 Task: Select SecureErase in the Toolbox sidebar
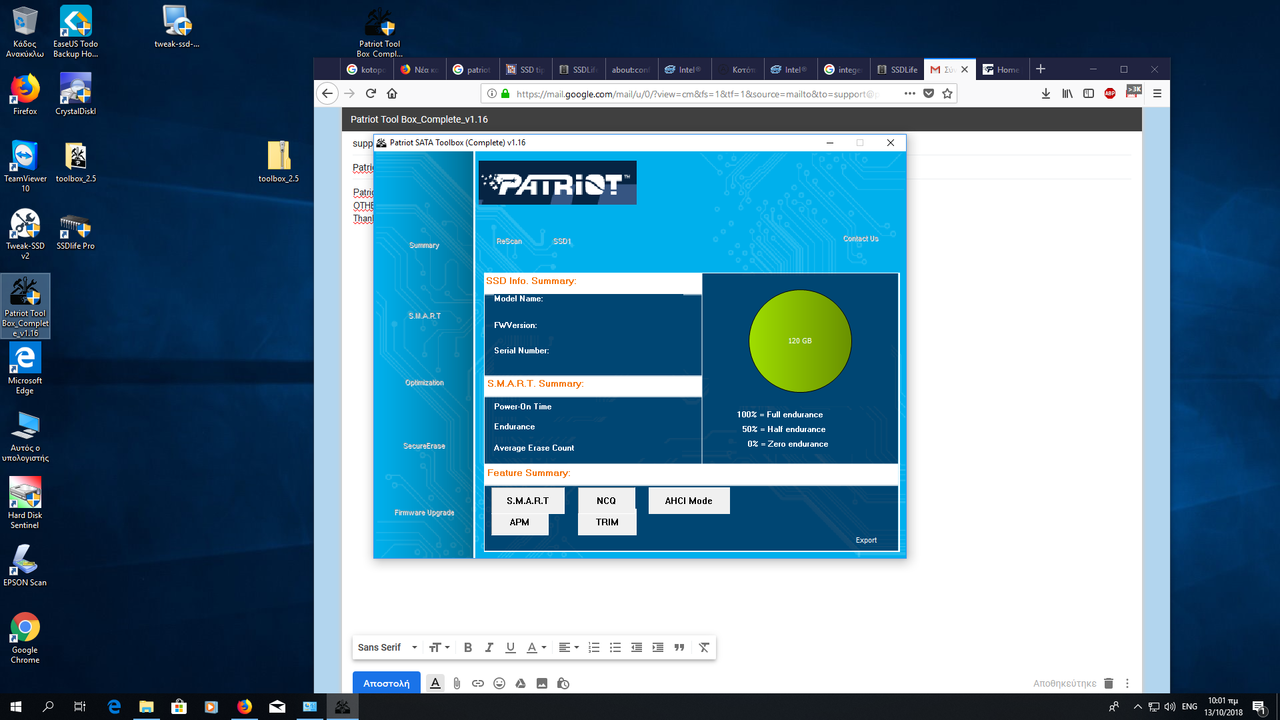click(424, 446)
